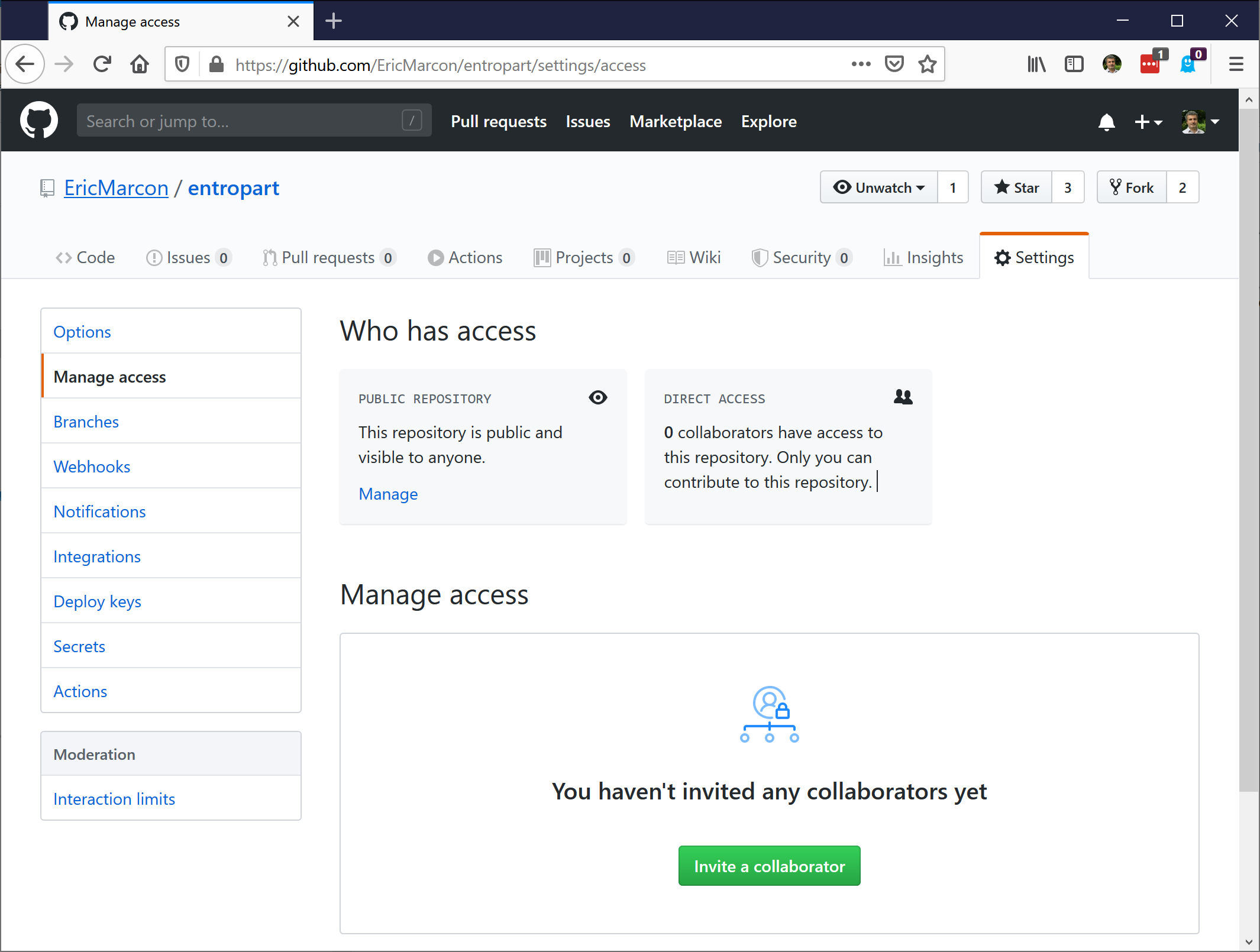Click the scrollbar down arrow
The height and width of the screenshot is (952, 1260).
[x=1249, y=942]
